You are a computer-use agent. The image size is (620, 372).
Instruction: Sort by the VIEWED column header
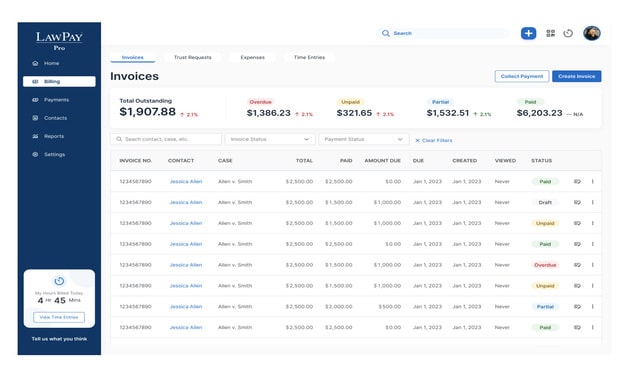pos(505,161)
